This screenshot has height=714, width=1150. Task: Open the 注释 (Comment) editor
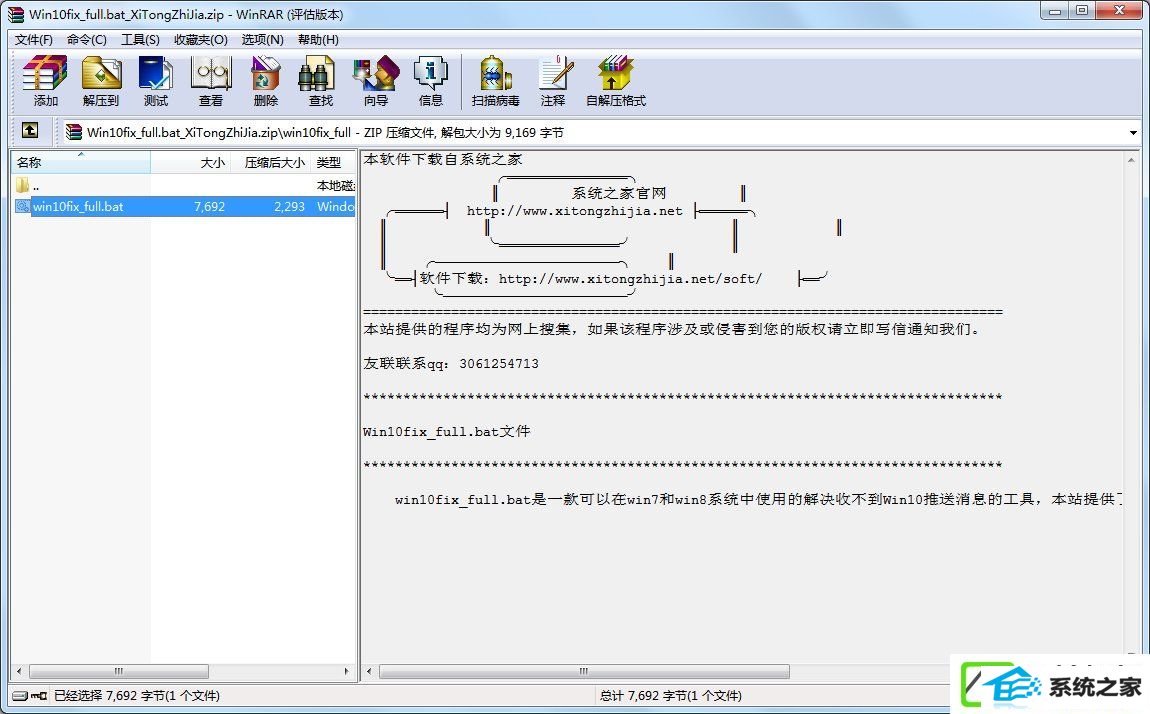point(554,81)
